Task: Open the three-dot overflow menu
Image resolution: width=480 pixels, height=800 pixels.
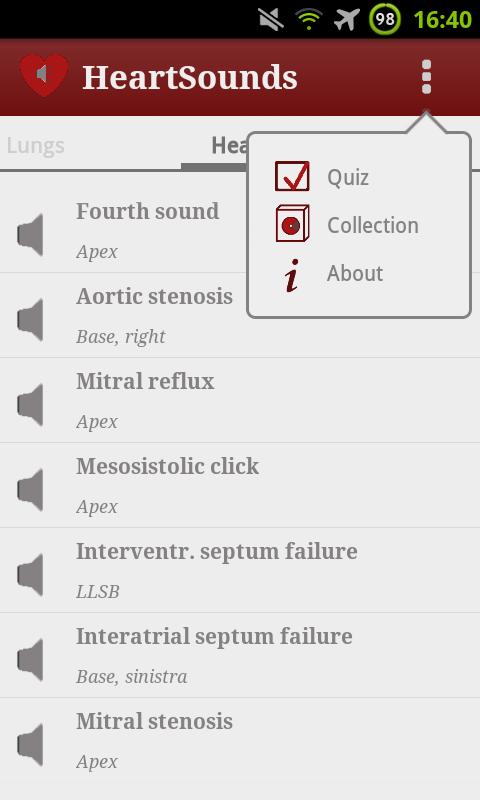Action: tap(426, 77)
